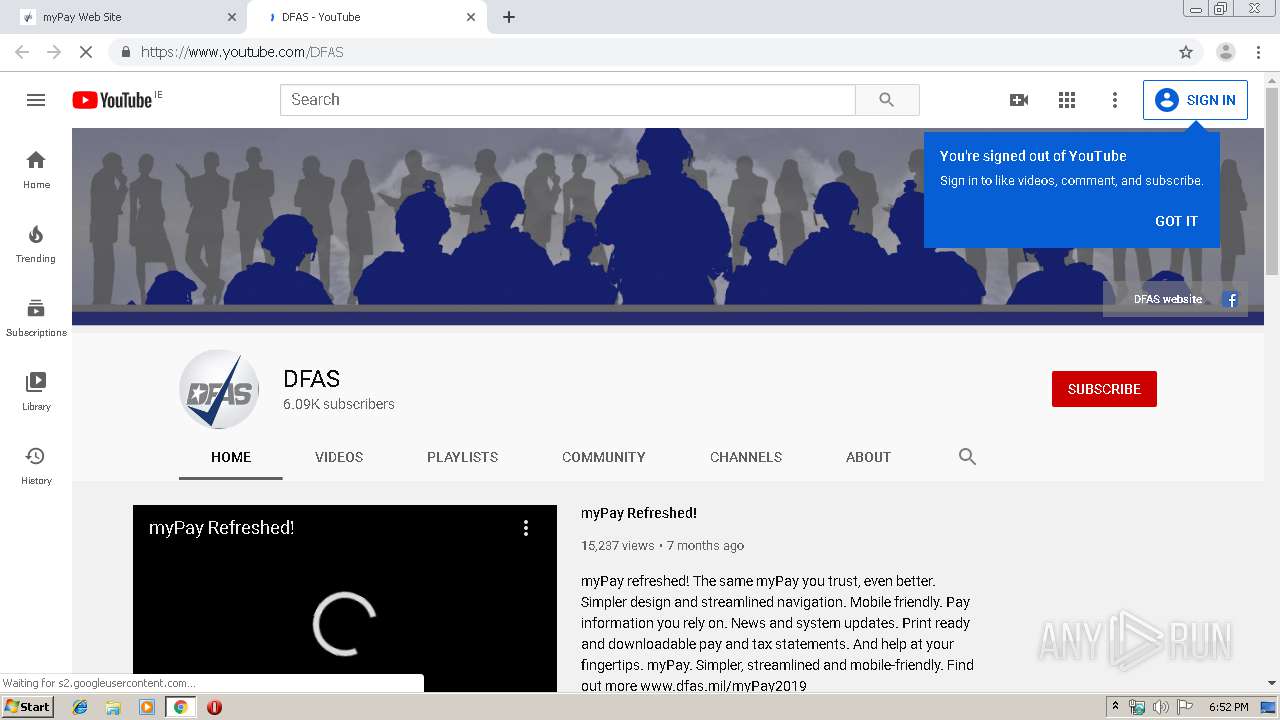Click the 6.09K subscribers text
Image resolution: width=1280 pixels, height=720 pixels.
click(x=339, y=405)
